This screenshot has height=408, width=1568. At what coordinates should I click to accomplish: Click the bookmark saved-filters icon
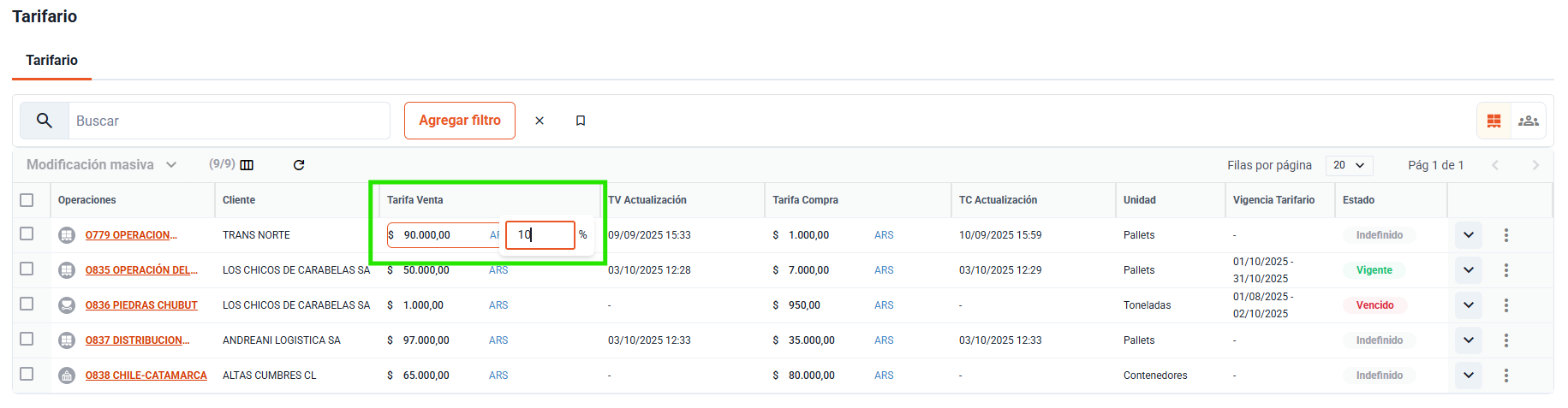click(581, 121)
